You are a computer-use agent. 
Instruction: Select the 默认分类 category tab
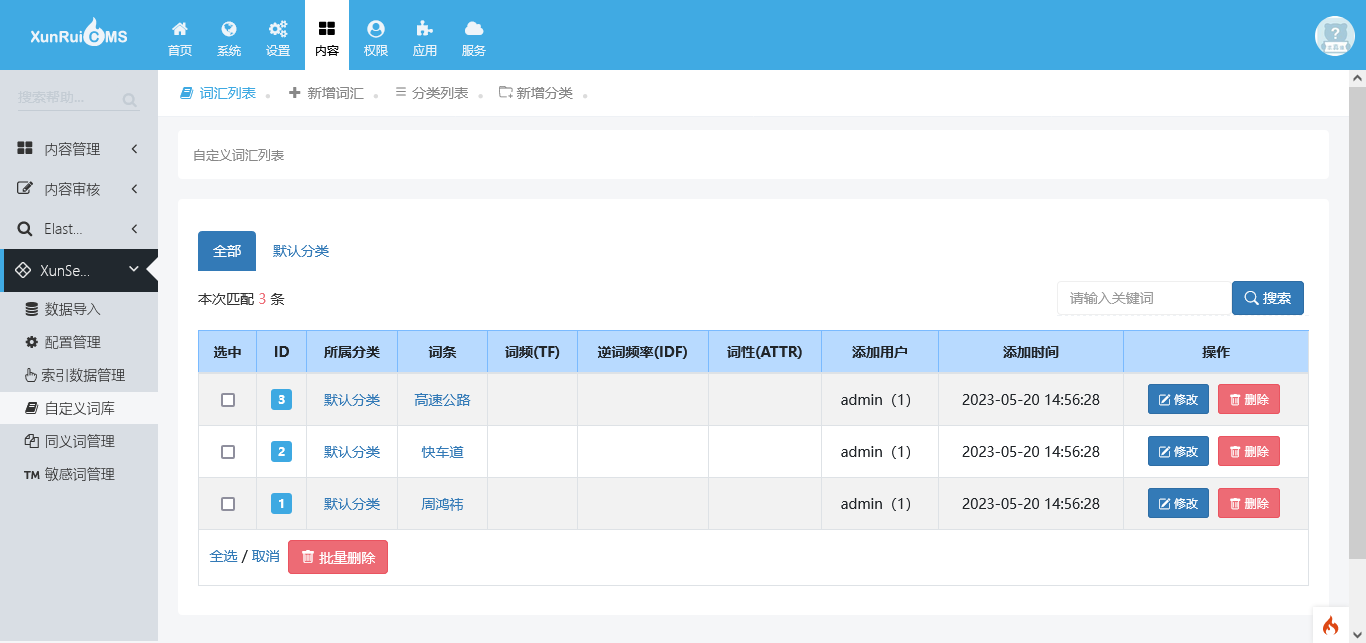301,251
